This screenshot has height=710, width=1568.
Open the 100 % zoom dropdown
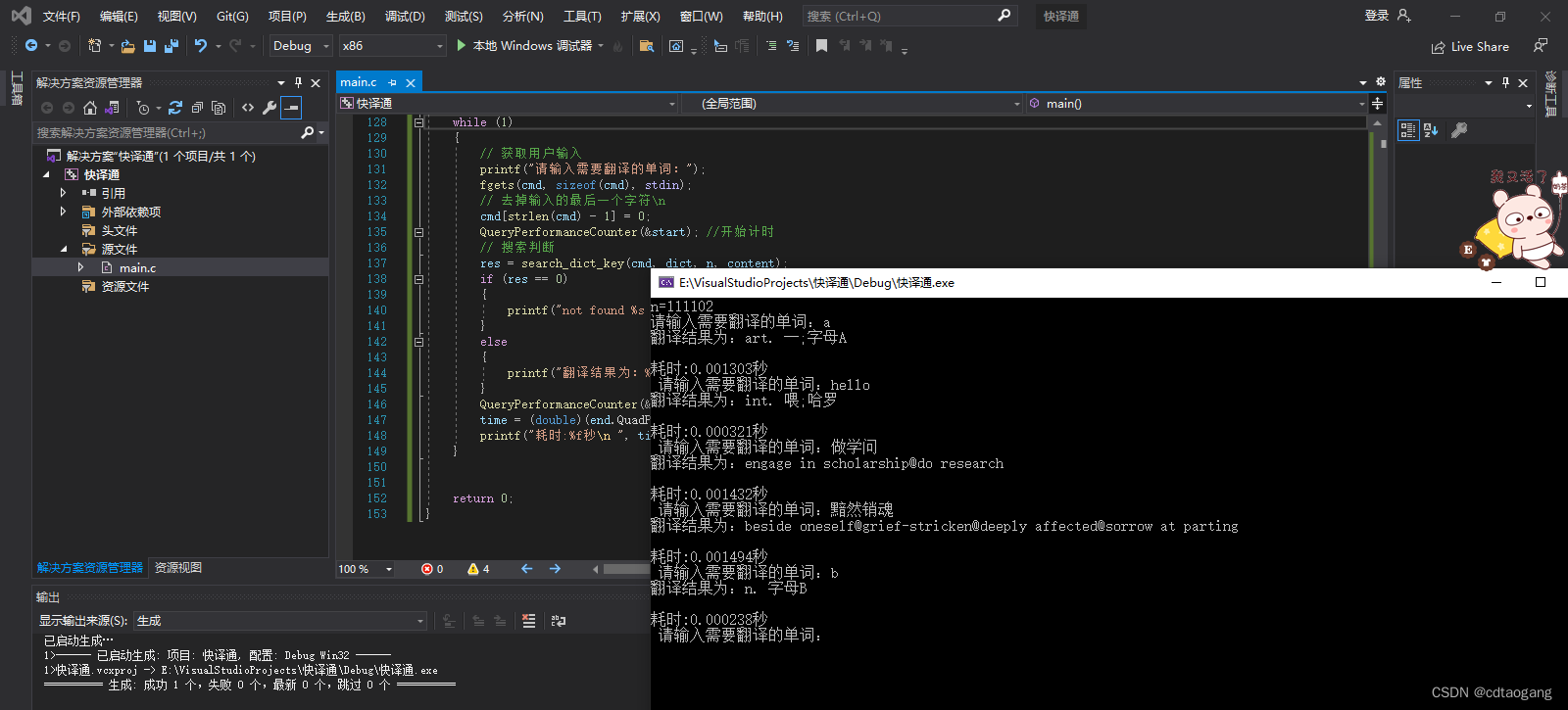click(366, 569)
